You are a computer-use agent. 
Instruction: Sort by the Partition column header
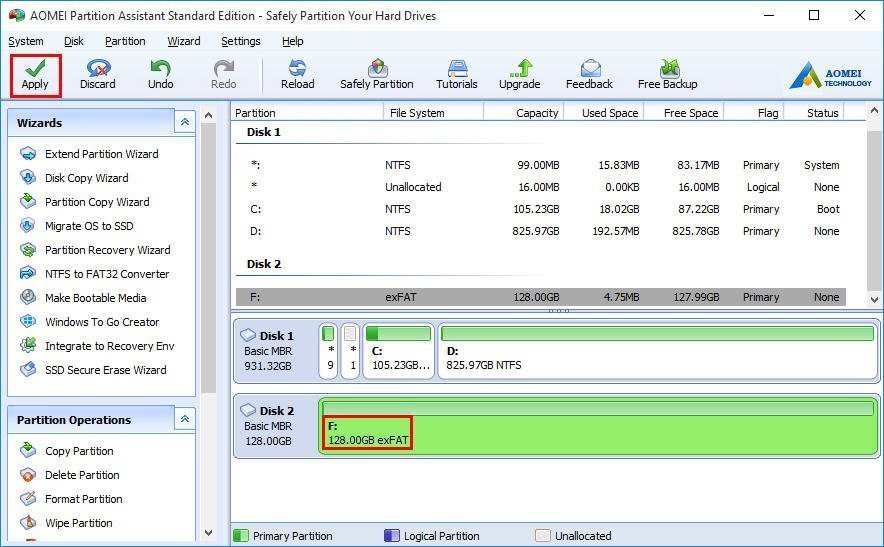(x=307, y=113)
